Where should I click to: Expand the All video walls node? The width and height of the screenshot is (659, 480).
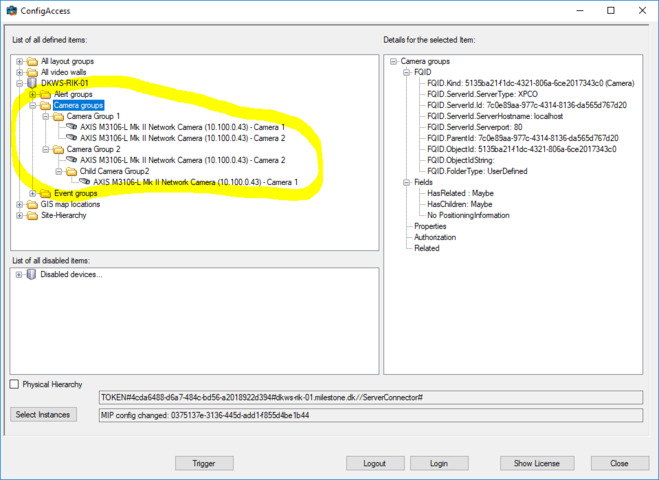coord(20,72)
